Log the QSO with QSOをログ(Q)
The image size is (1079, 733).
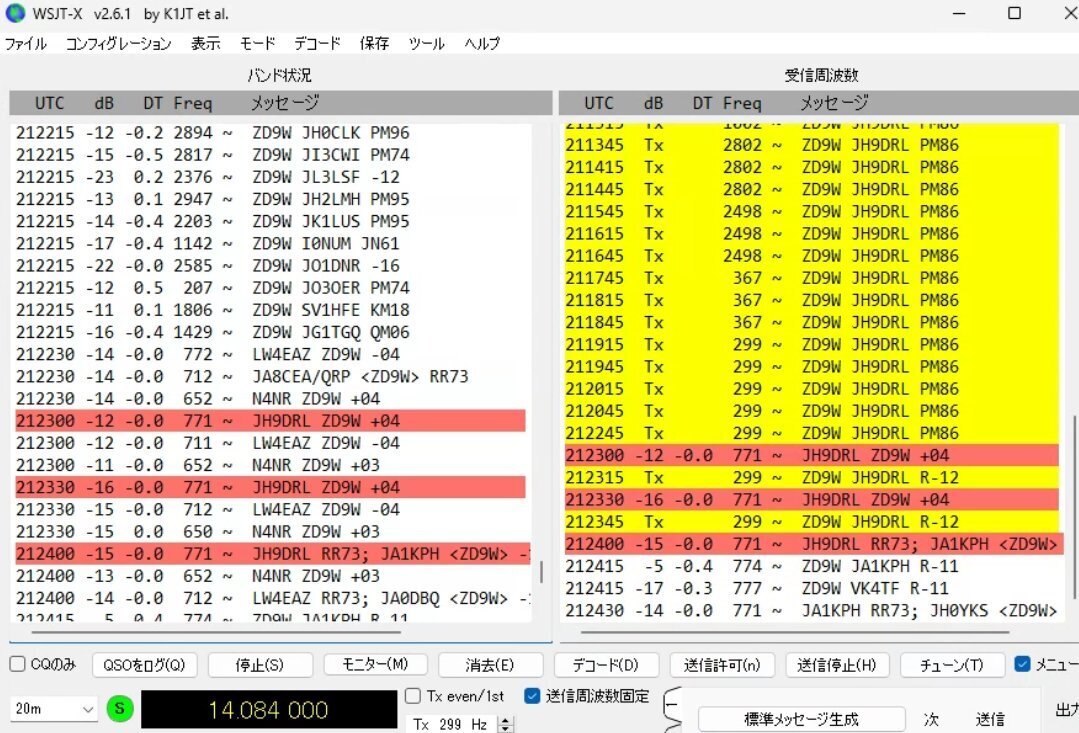pos(144,664)
